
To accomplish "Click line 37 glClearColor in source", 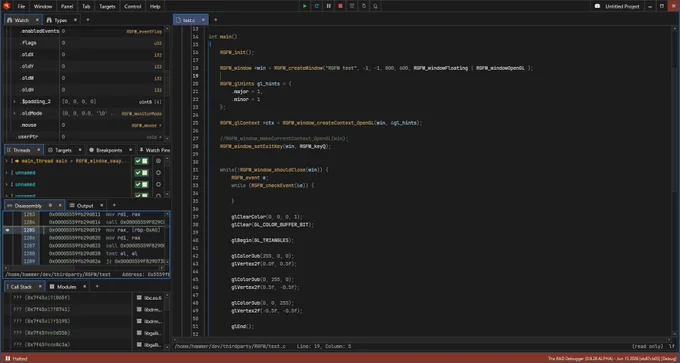I will point(267,217).
